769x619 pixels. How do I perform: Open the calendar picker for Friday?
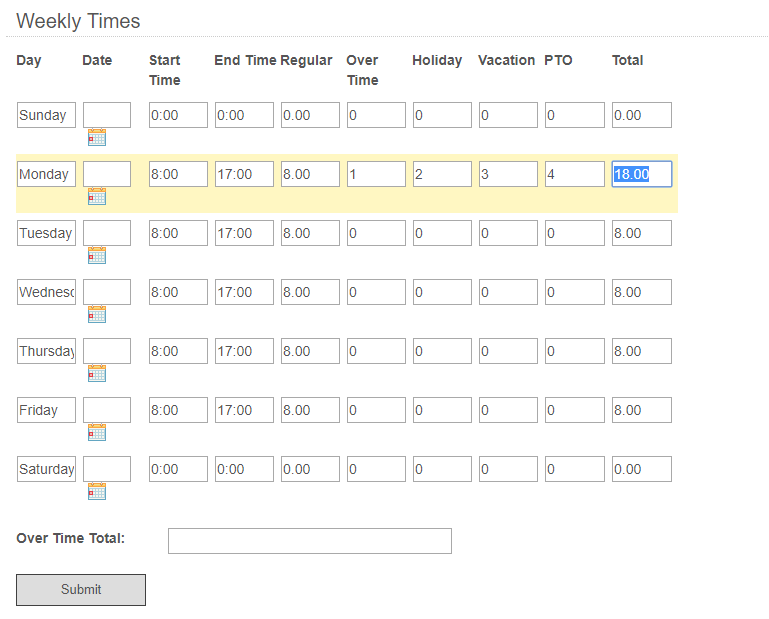coord(96,433)
